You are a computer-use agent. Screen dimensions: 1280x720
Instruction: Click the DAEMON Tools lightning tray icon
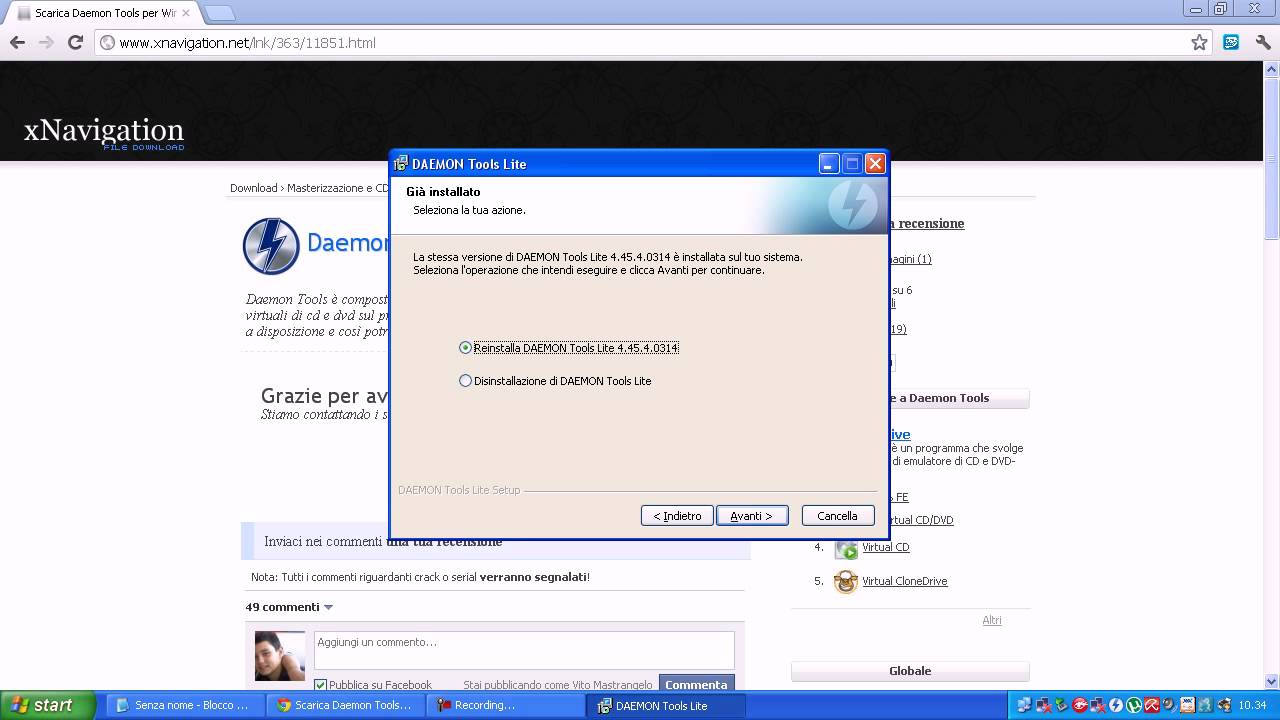point(1116,705)
